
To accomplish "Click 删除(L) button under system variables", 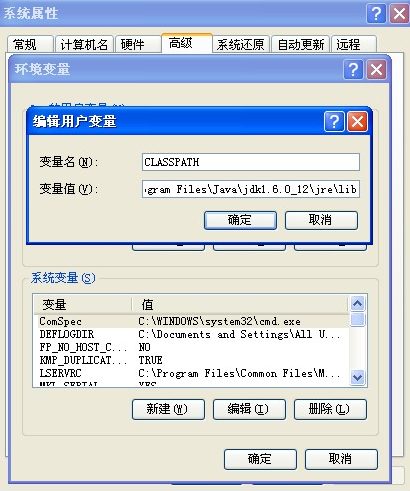I will [330, 409].
